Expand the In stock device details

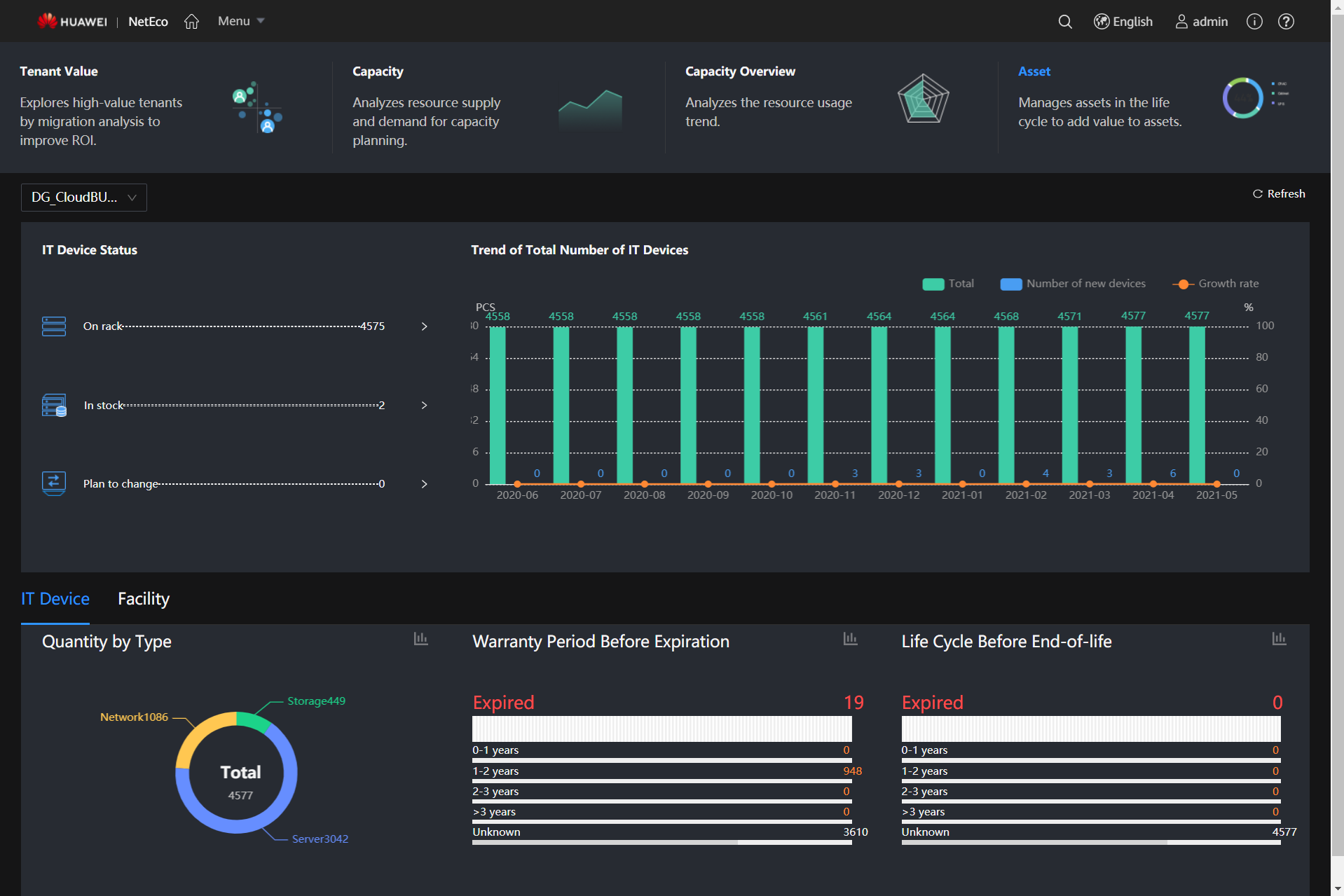[x=423, y=405]
